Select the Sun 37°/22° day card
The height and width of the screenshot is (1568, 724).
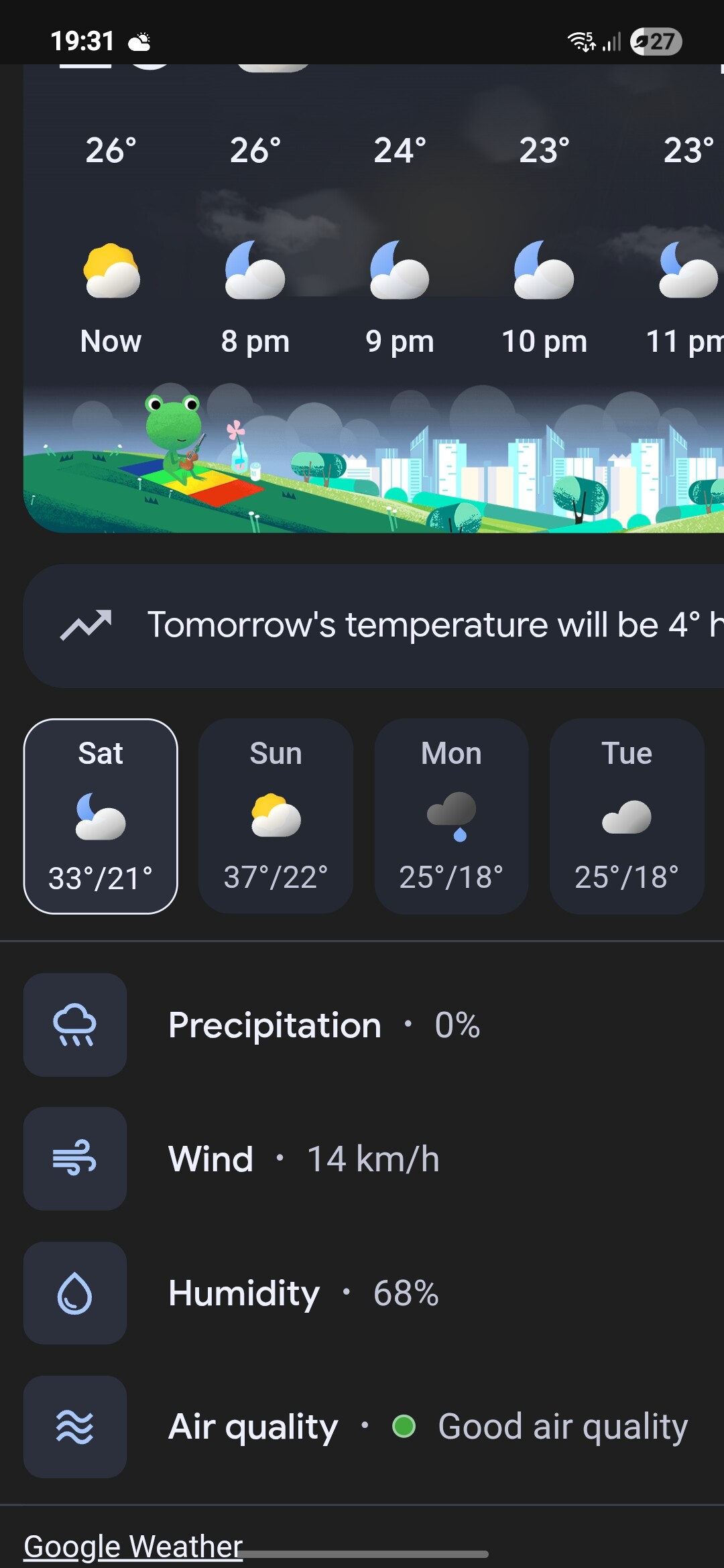tap(276, 815)
